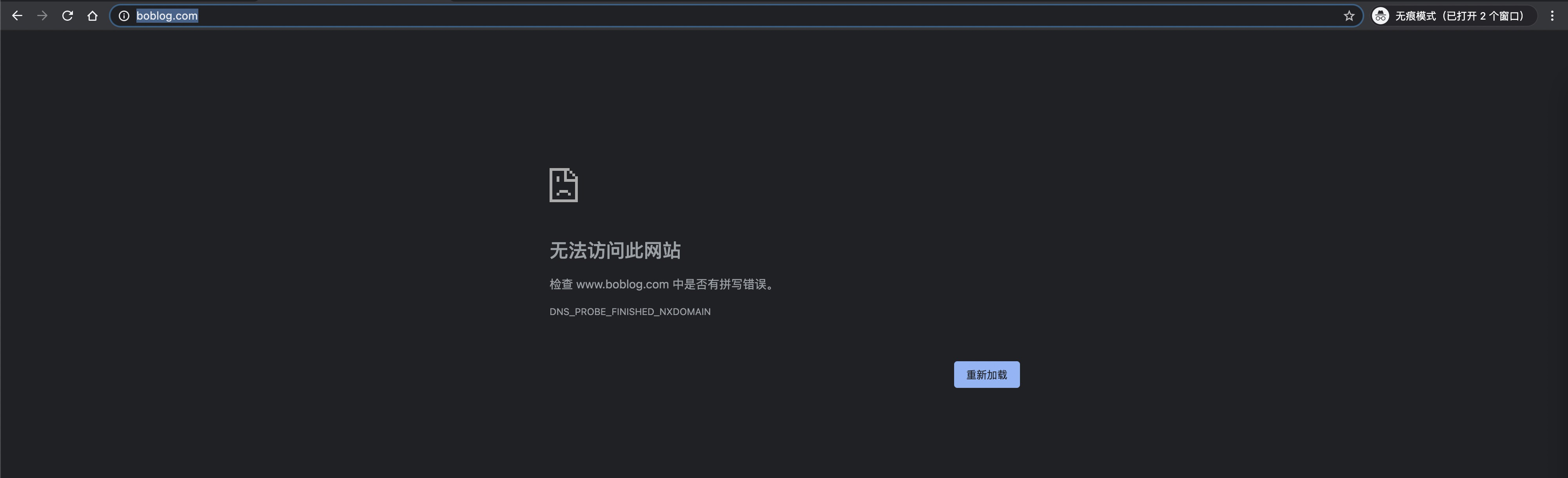This screenshot has width=1568, height=478.
Task: Click the 无法访问此网站 heading
Action: [615, 250]
